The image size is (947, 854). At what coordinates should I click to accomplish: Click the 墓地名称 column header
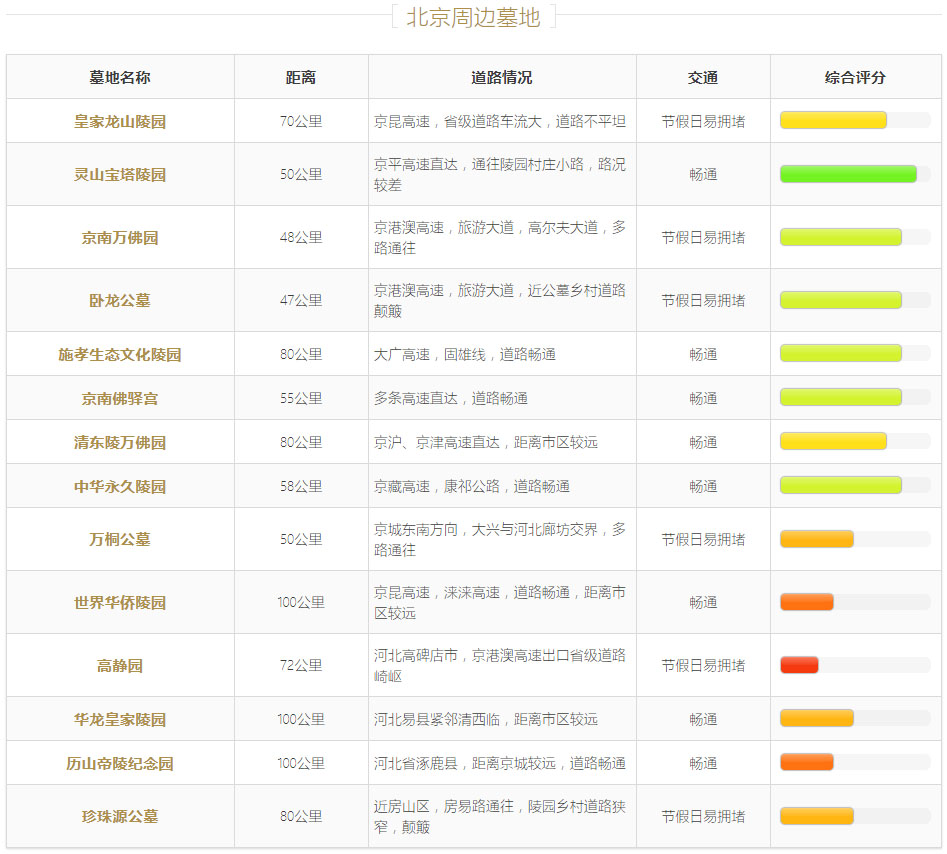pyautogui.click(x=120, y=77)
